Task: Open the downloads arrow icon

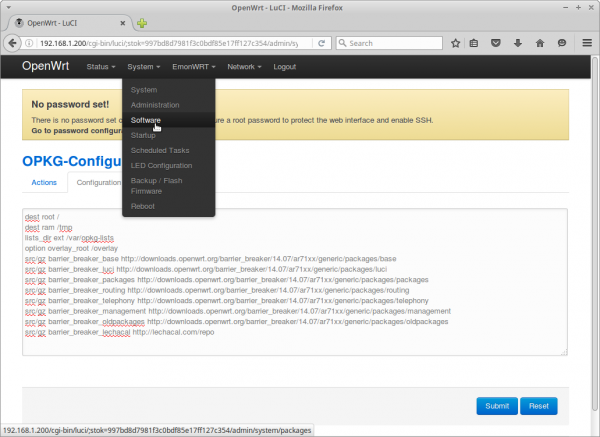Action: (518, 43)
